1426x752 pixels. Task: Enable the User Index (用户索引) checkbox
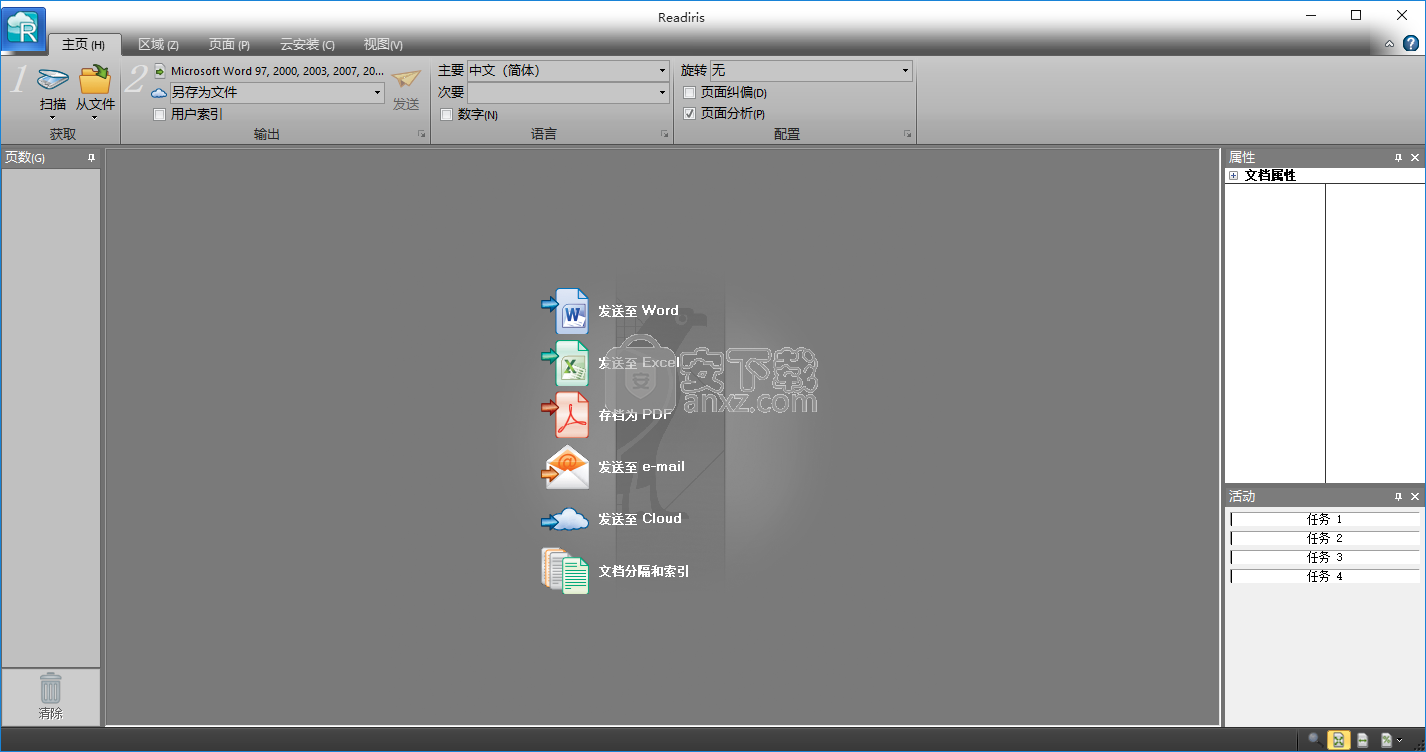click(159, 114)
